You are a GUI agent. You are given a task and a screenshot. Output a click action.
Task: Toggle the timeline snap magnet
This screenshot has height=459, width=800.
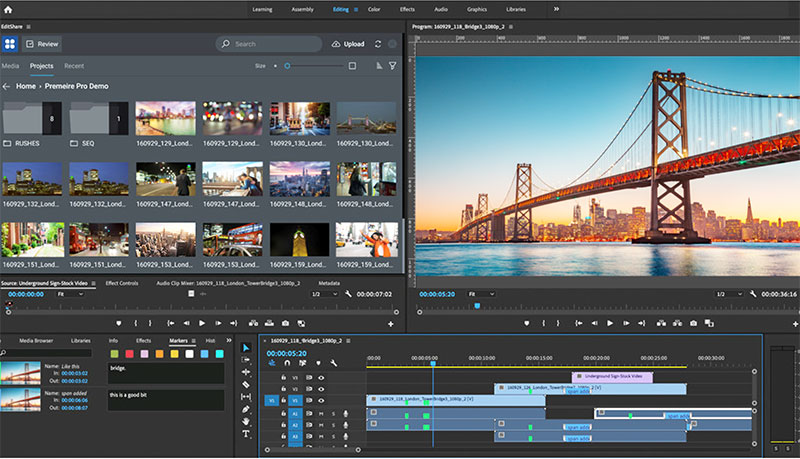285,363
